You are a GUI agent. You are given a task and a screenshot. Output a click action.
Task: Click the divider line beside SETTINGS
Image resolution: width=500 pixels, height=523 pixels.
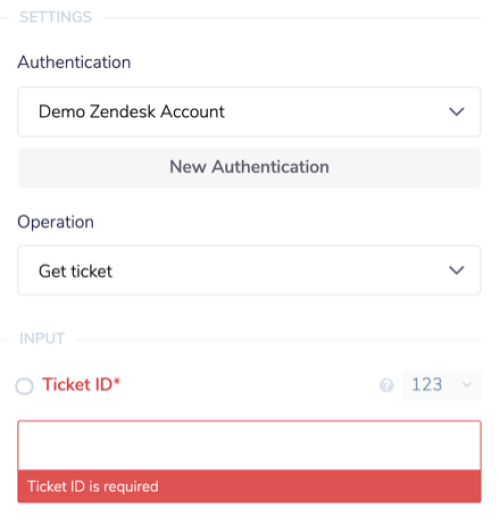[x=292, y=18]
